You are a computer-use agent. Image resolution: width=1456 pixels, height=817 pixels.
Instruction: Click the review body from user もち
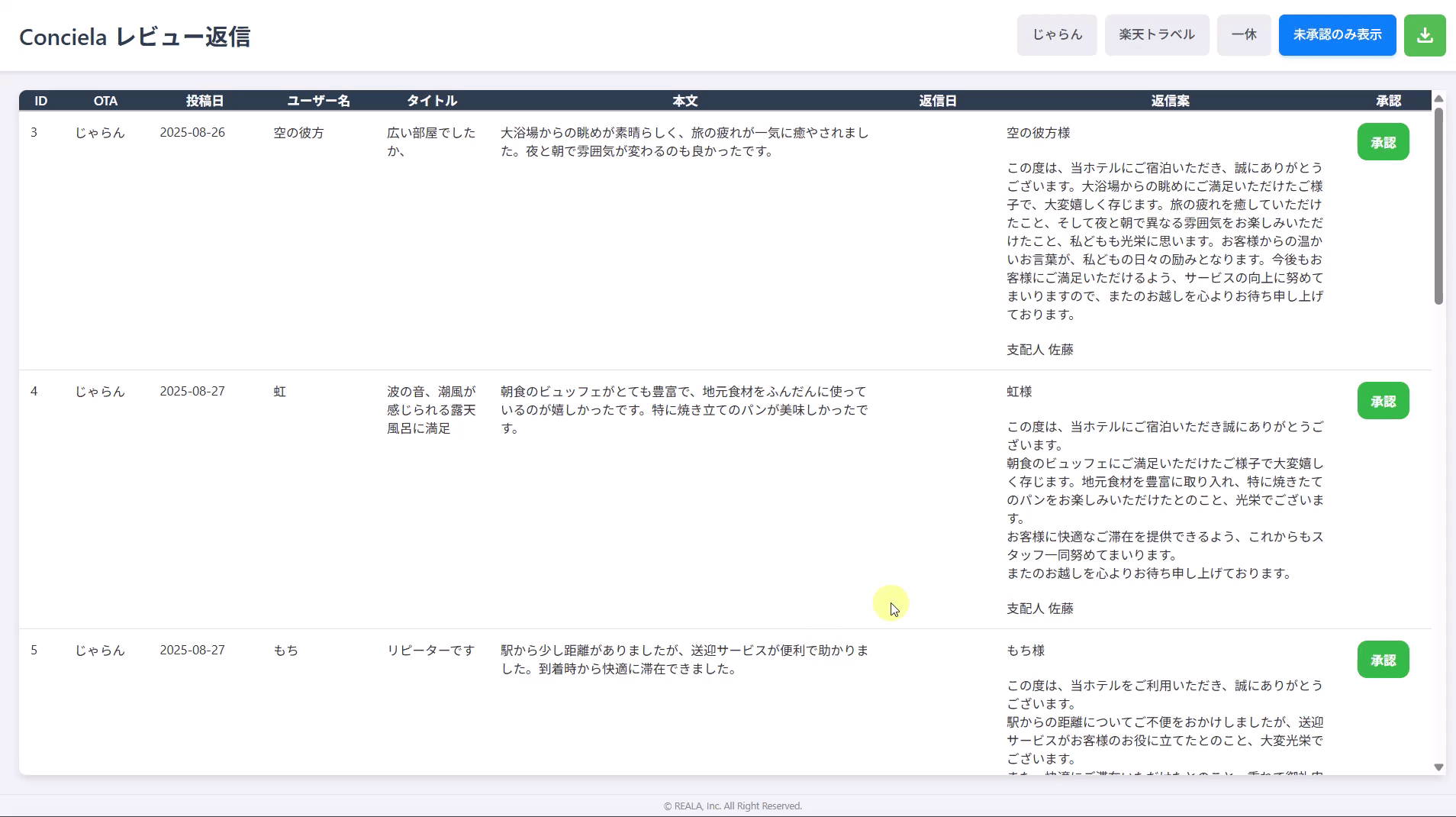[684, 660]
